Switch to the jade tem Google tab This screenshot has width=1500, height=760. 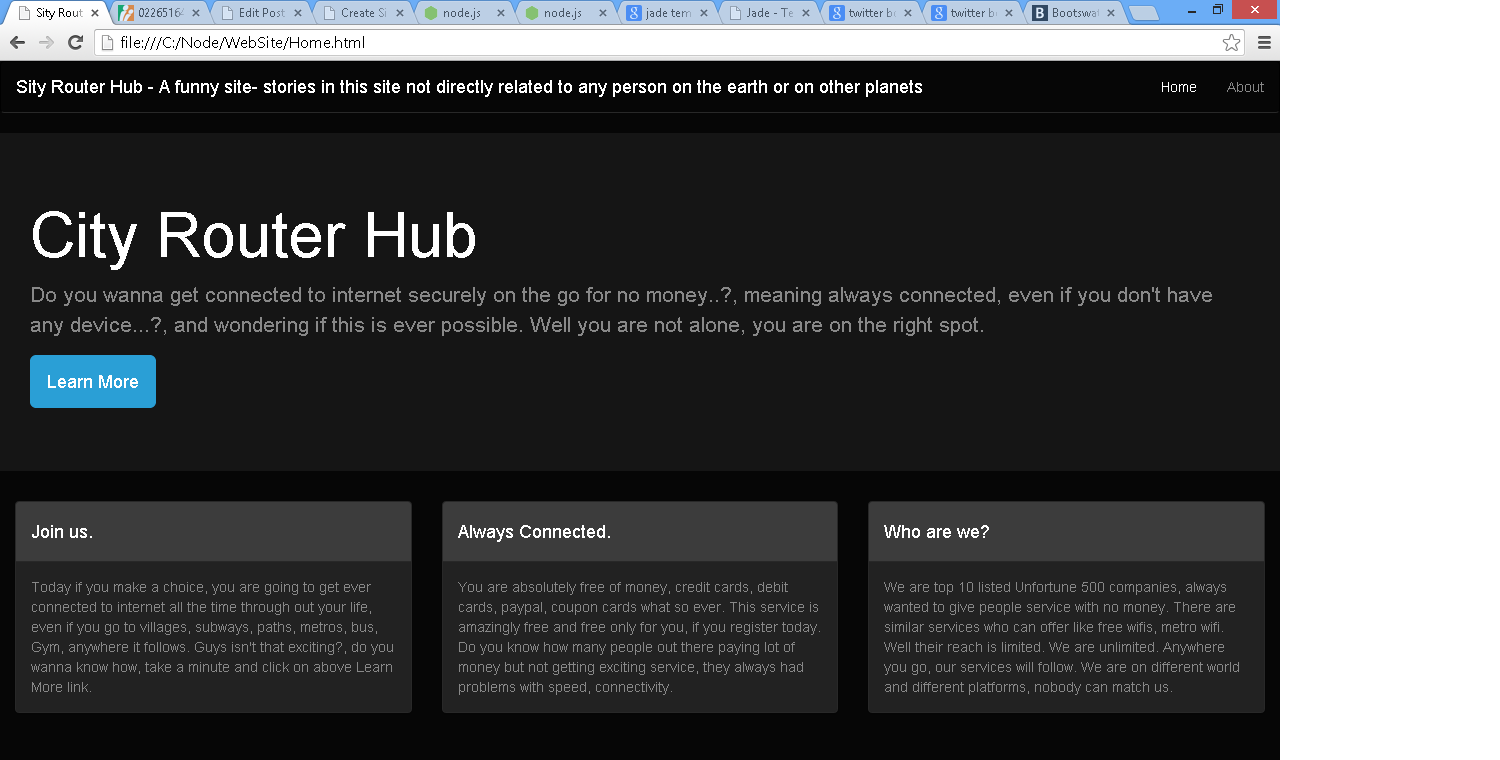[667, 14]
